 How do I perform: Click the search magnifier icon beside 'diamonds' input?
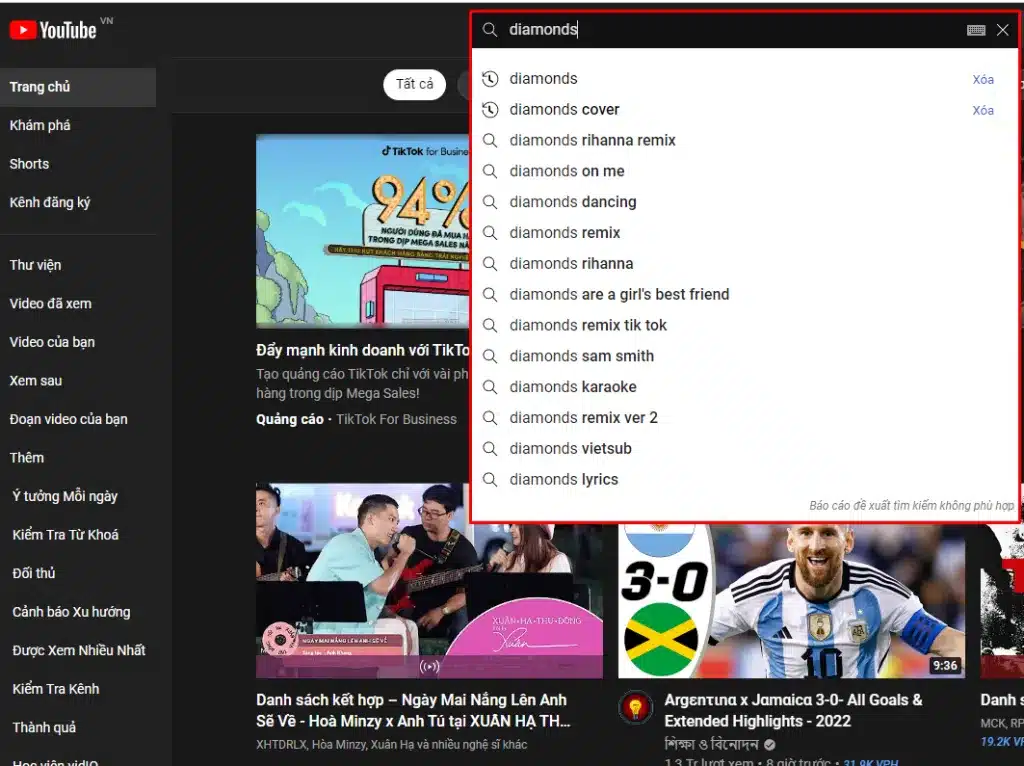490,30
